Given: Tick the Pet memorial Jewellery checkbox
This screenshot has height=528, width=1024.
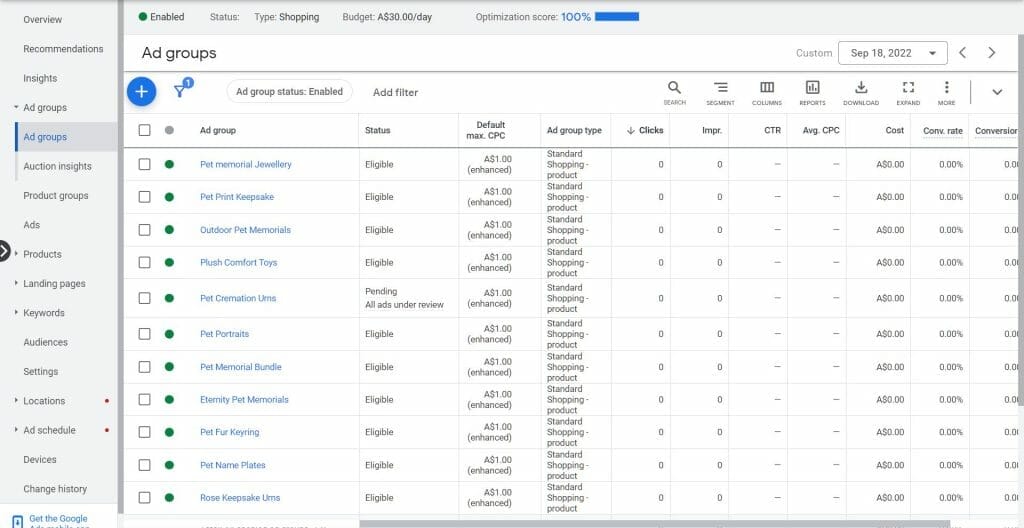Looking at the screenshot, I should pyautogui.click(x=145, y=164).
